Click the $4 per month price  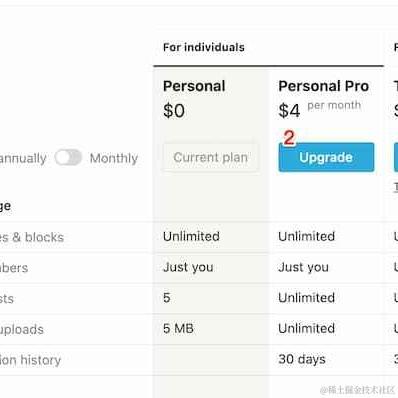(x=320, y=110)
